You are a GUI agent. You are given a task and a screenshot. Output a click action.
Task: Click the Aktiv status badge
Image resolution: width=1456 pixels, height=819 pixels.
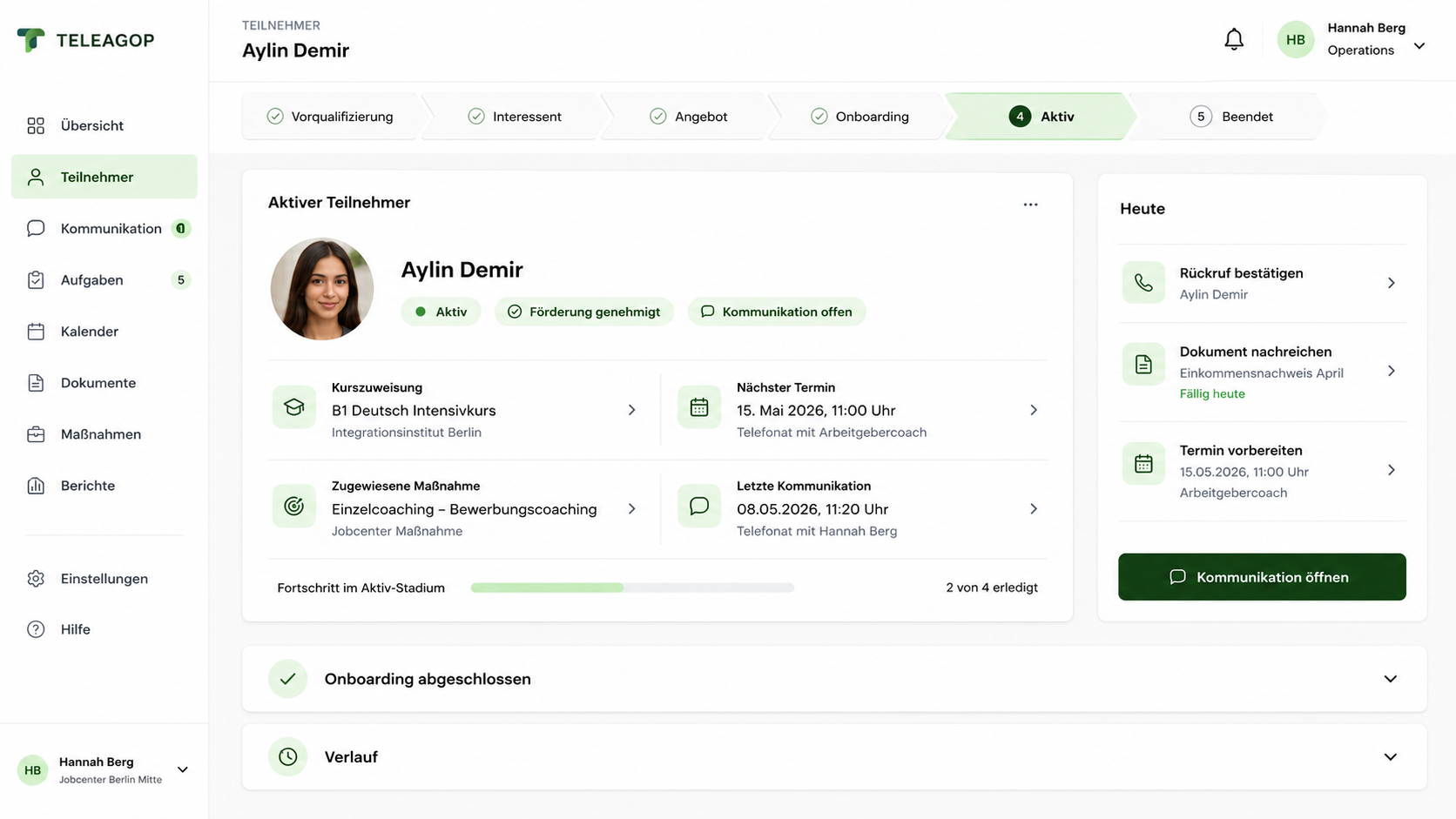coord(441,312)
